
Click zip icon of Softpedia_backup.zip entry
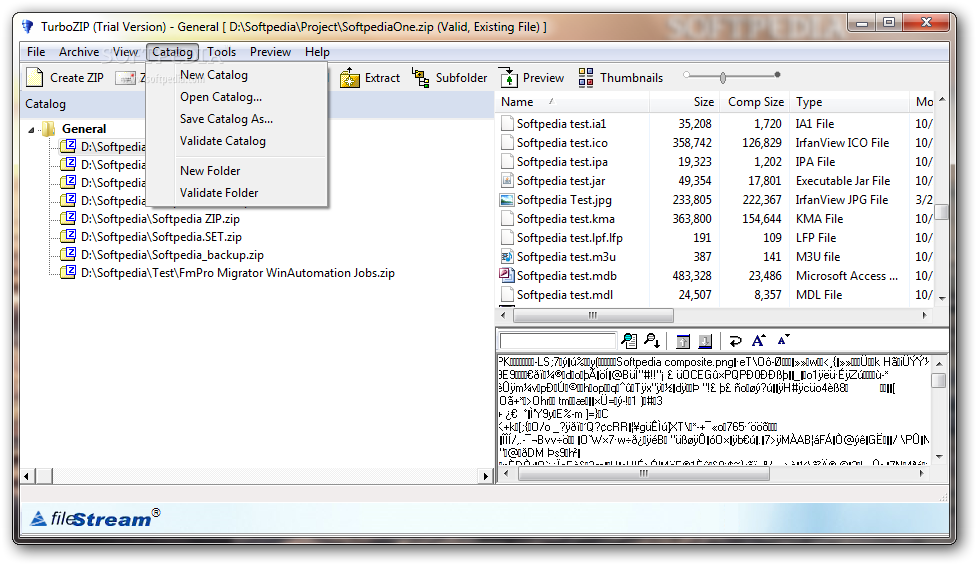pos(68,254)
